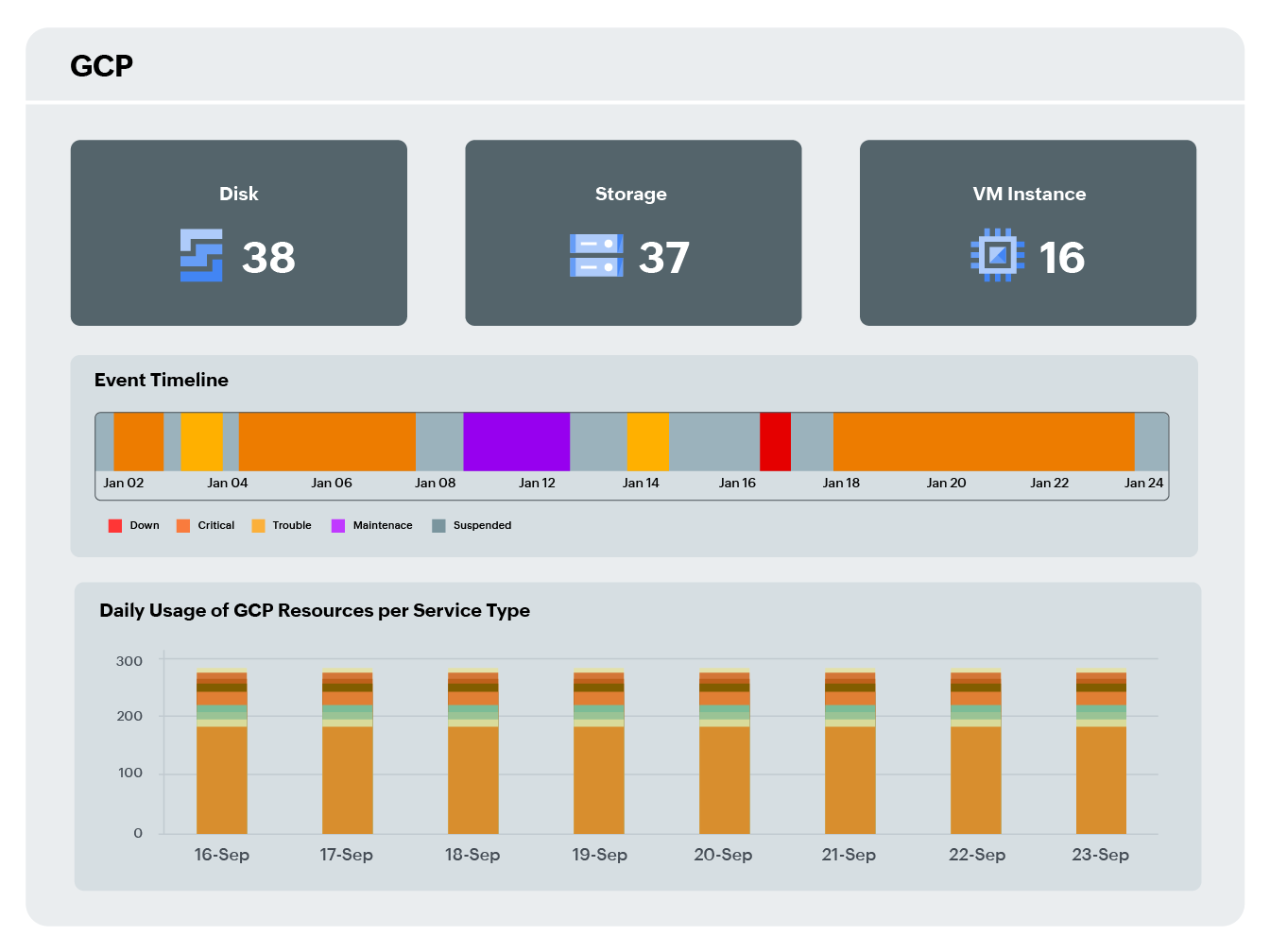Viewport: 1270px width, 952px height.
Task: Click the Jan 10 position label Jan 12
Action: pos(537,484)
